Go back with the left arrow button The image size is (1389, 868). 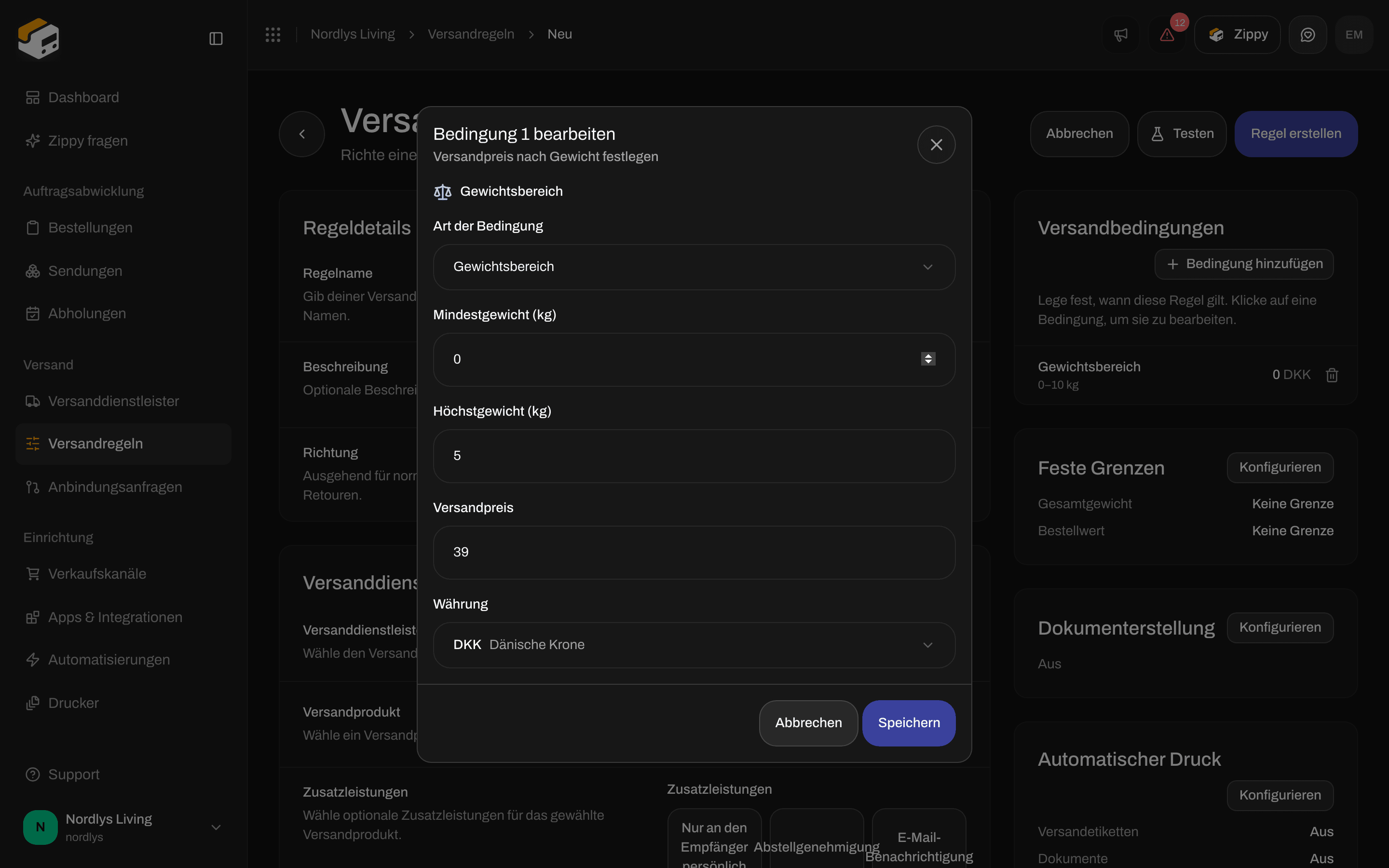[x=302, y=134]
